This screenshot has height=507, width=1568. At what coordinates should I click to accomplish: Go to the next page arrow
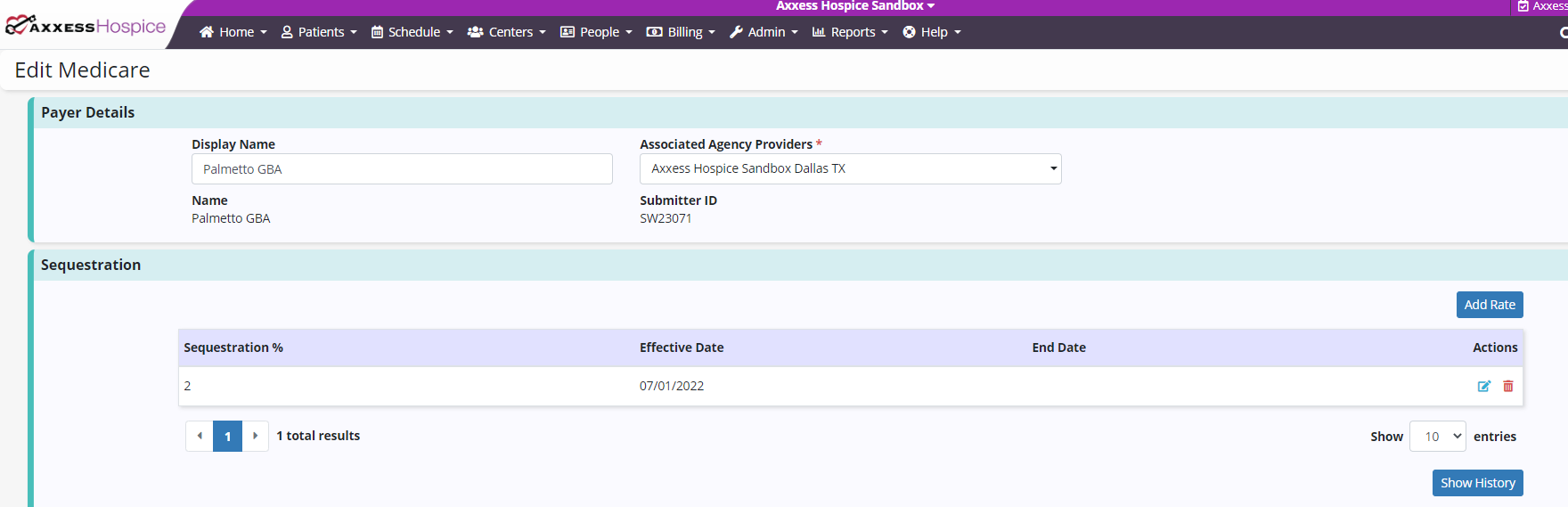click(x=255, y=436)
